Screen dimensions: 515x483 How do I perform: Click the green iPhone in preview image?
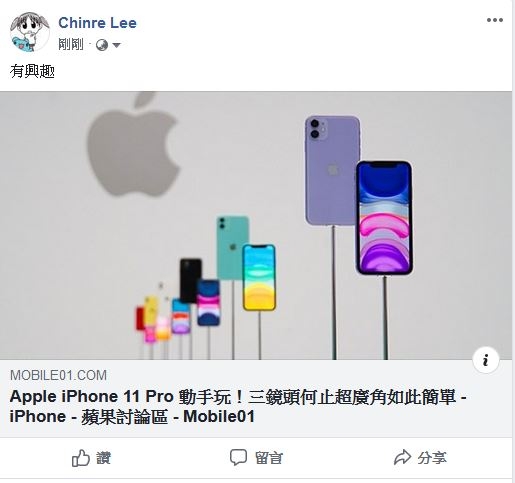(x=232, y=248)
